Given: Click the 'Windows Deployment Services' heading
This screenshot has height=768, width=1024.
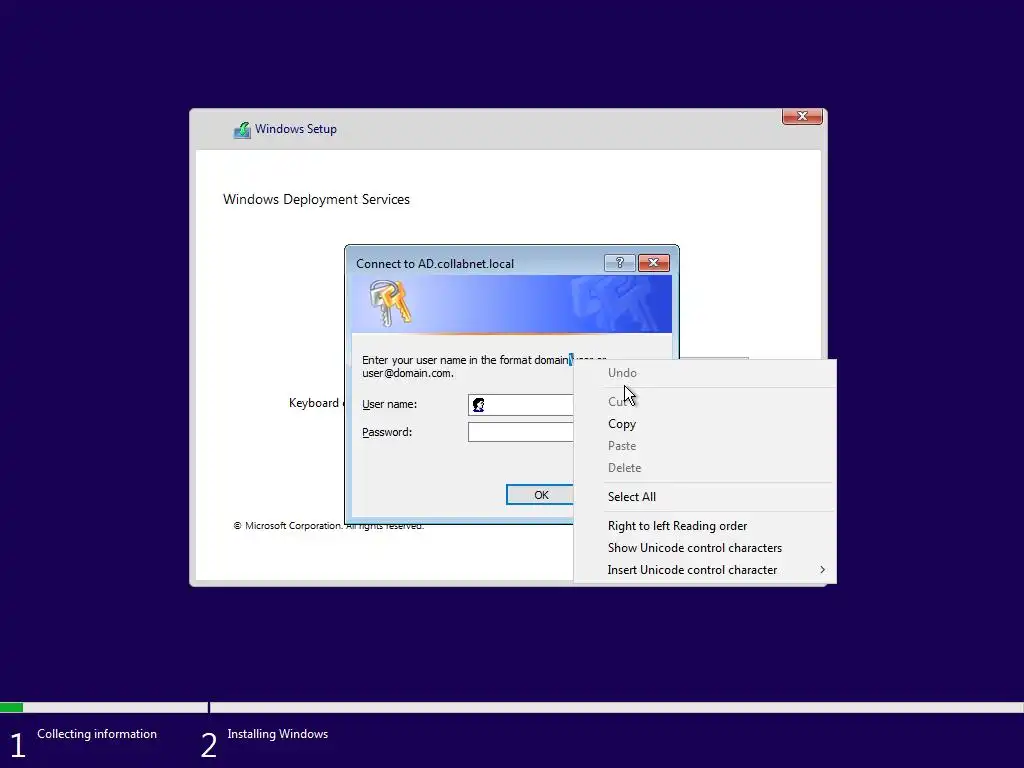Looking at the screenshot, I should point(316,199).
